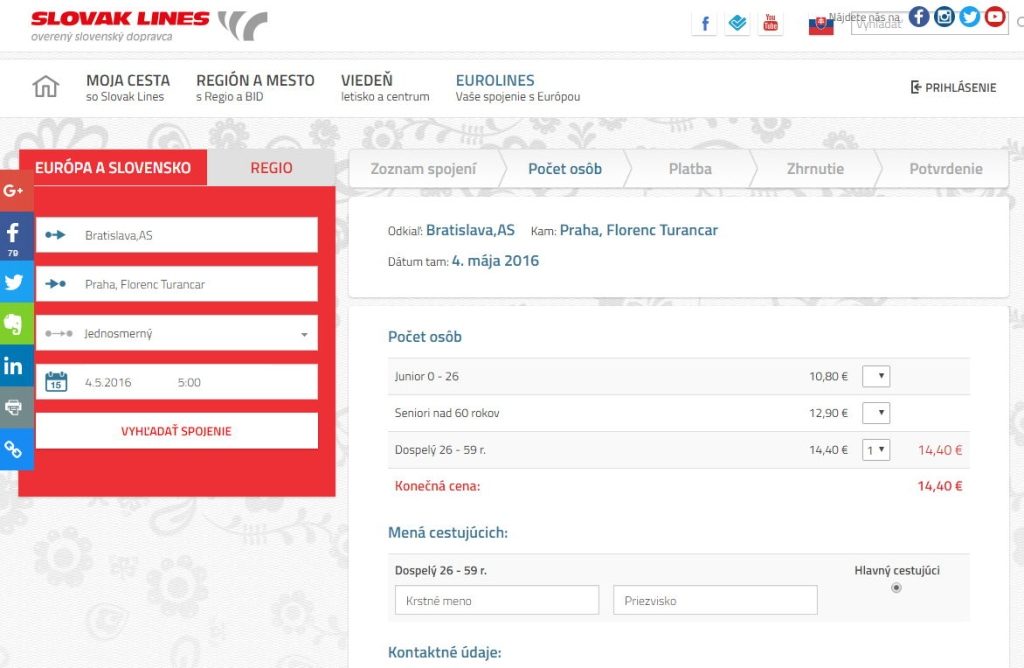Go to the Zoznam spojení step
The height and width of the screenshot is (668, 1024).
coord(423,169)
